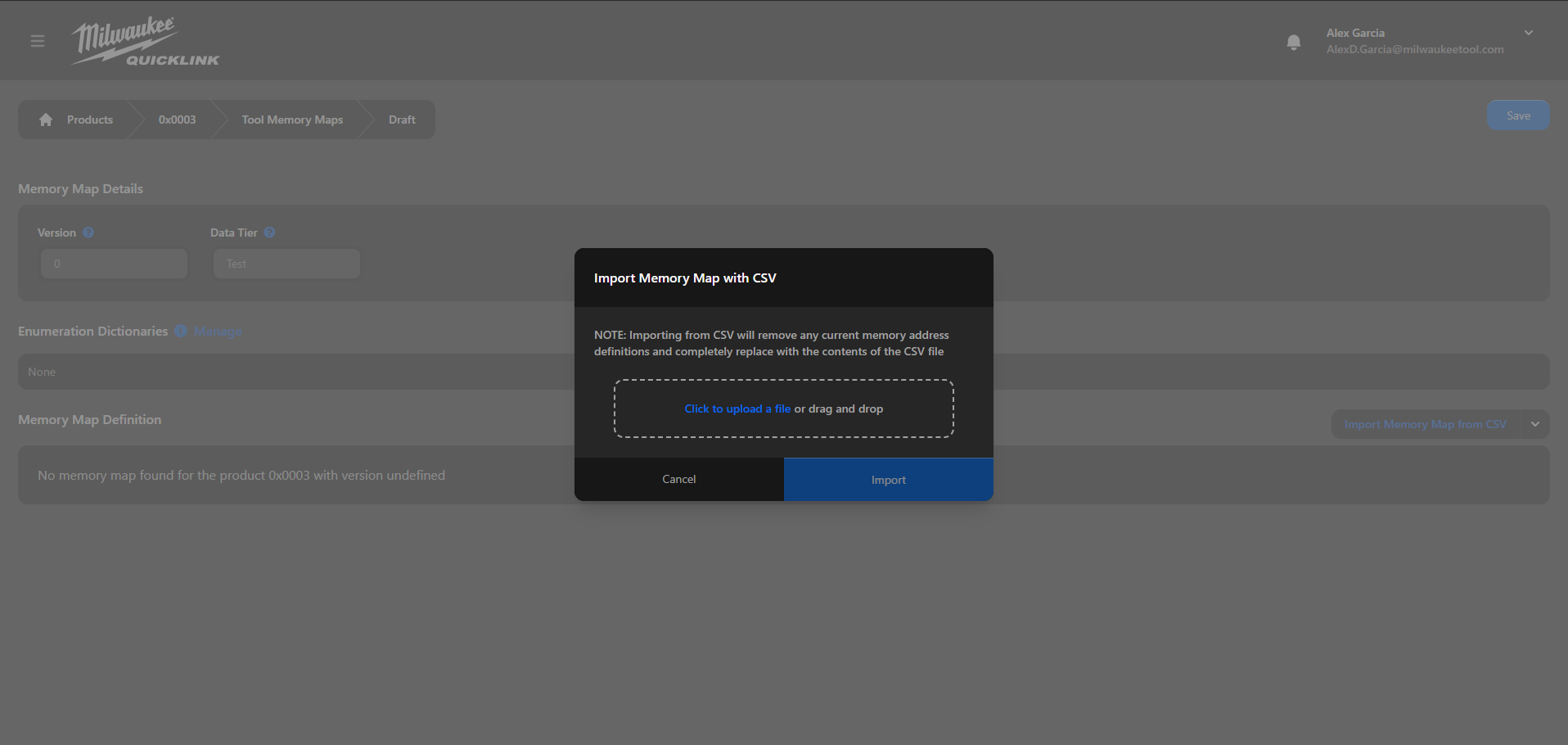Click to upload a file link
1568x745 pixels.
click(737, 409)
